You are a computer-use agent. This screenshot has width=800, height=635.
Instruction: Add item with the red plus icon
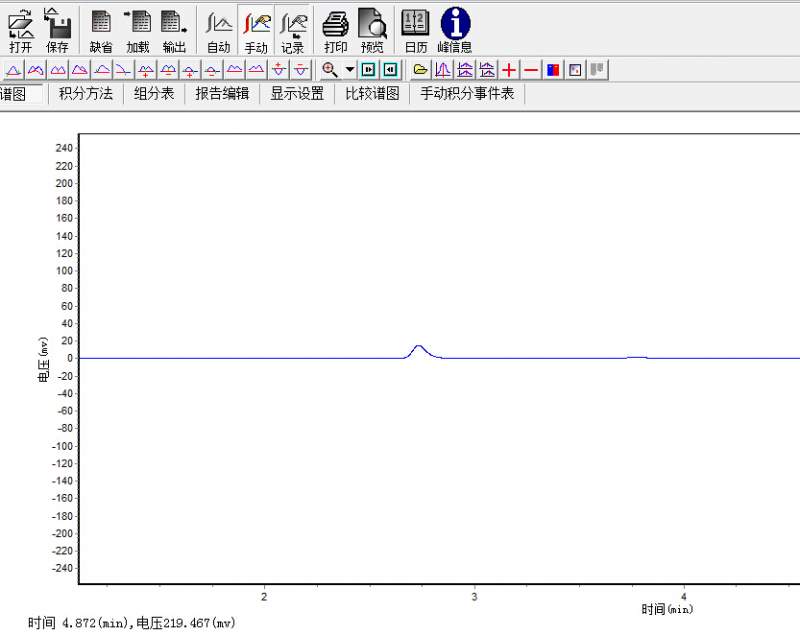(x=509, y=70)
